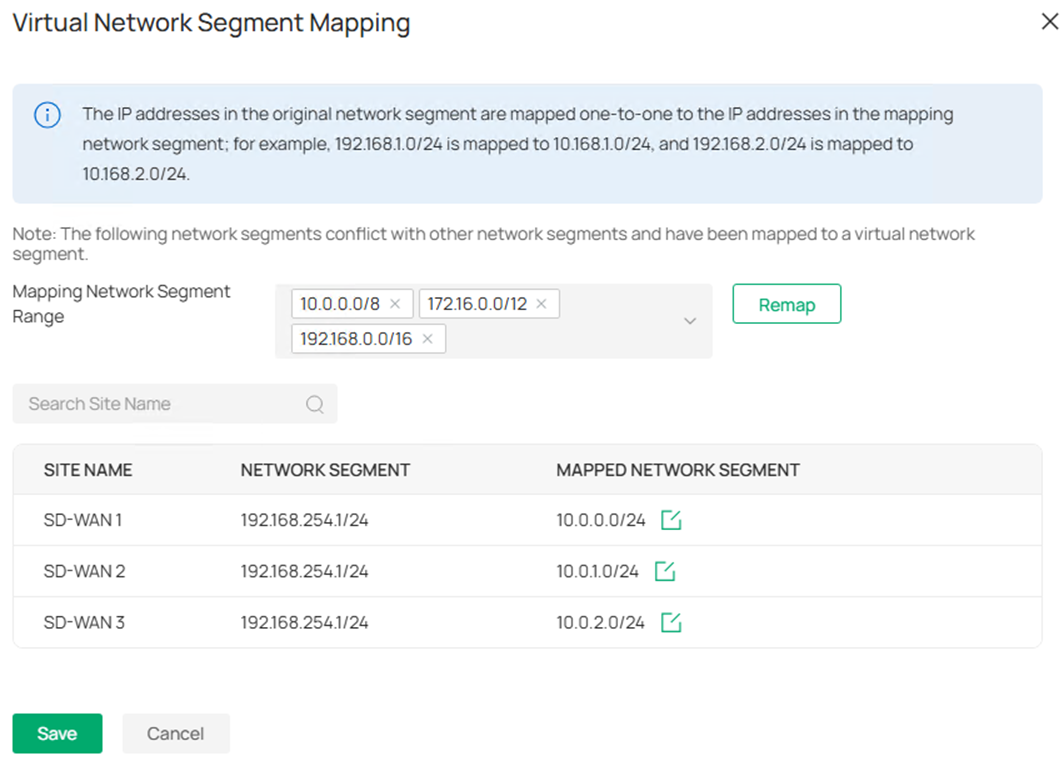Click the Remap button
Screen dimensions: 1064x766
point(786,303)
